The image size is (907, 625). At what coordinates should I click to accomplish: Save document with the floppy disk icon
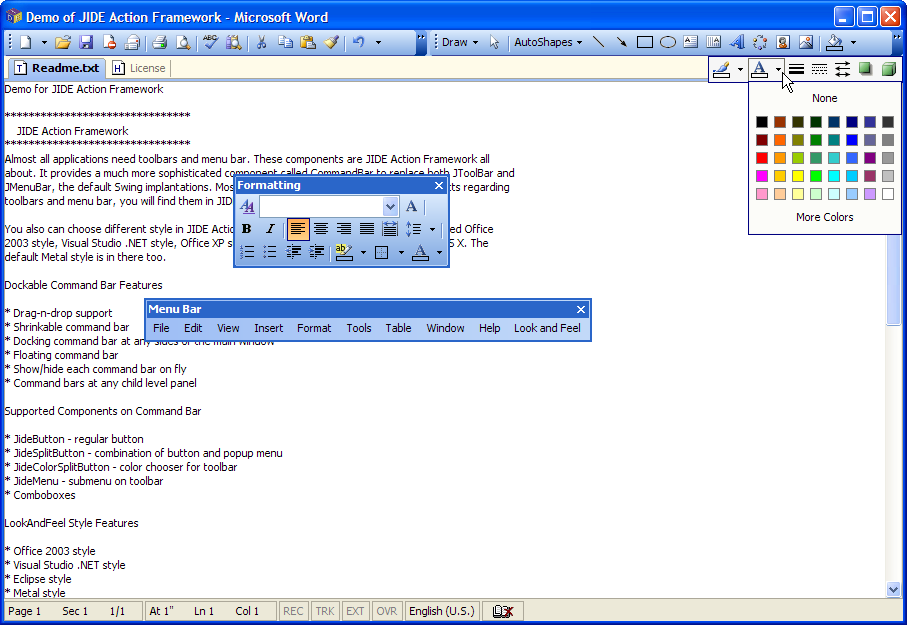point(86,42)
